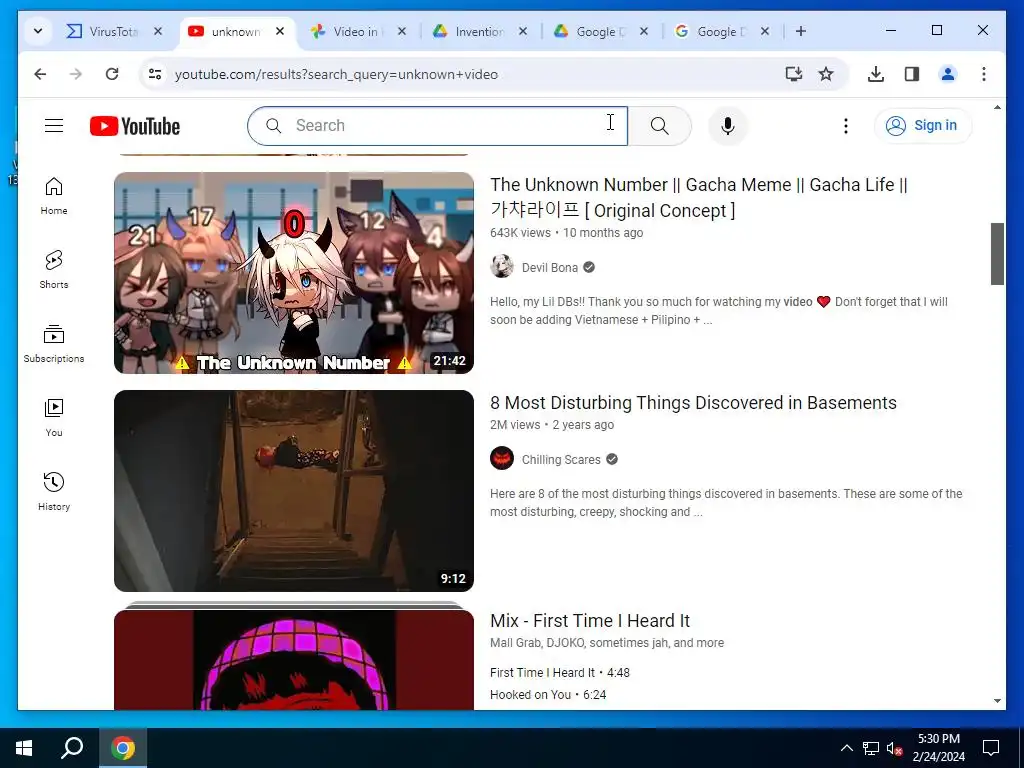Open Chrome three-dot menu
This screenshot has height=768, width=1024.
point(984,74)
